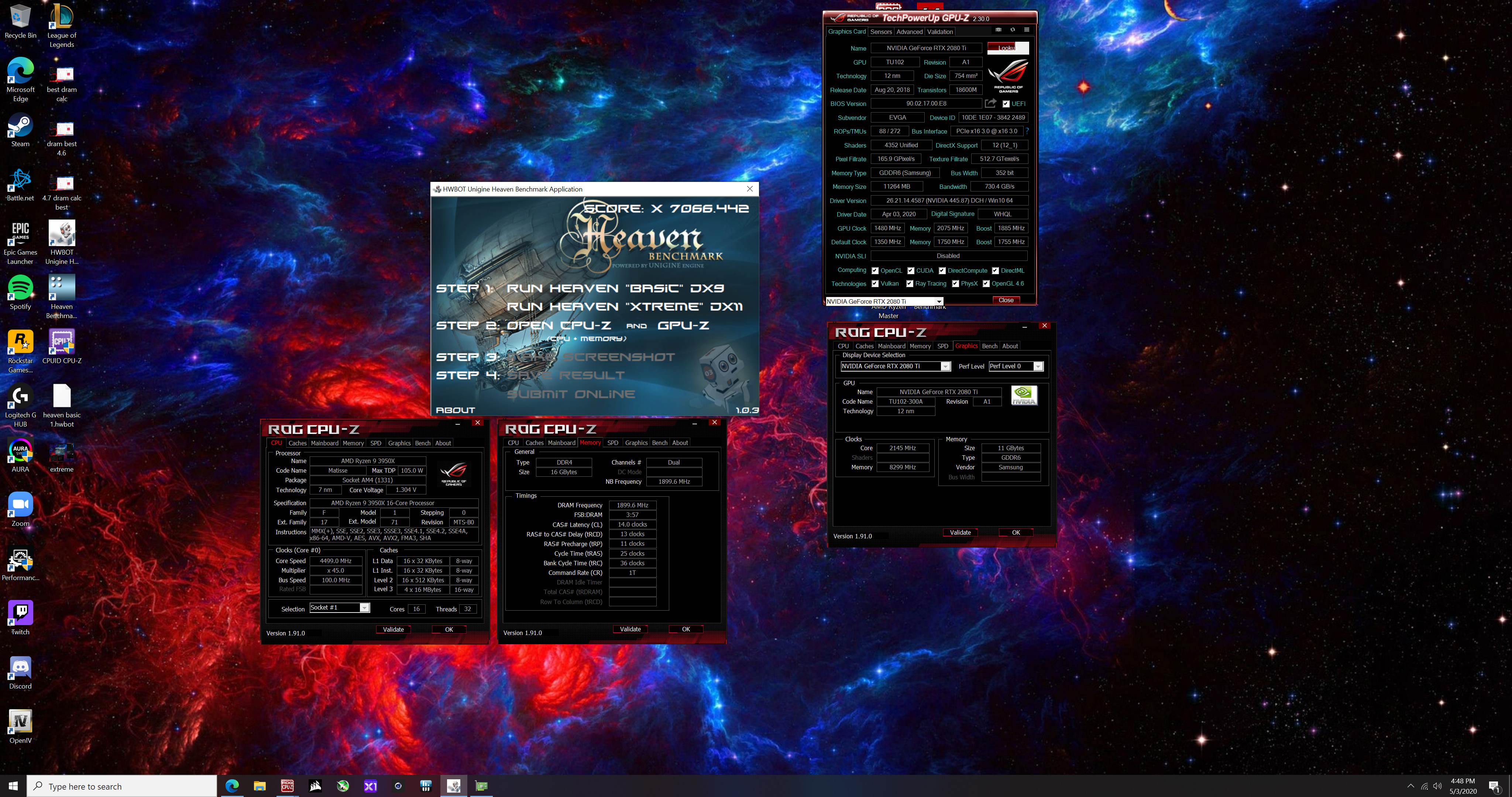Click the Lookup button in GPU-Z
1512x797 pixels.
(1008, 48)
